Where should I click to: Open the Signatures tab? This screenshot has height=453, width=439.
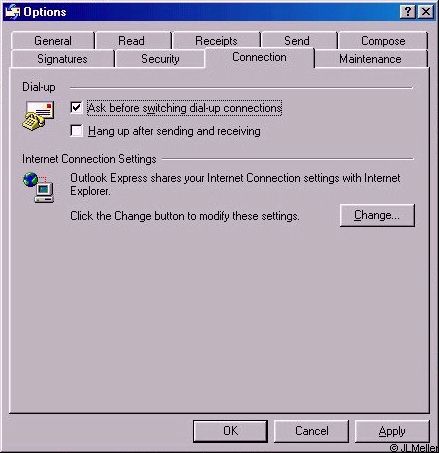coord(63,59)
